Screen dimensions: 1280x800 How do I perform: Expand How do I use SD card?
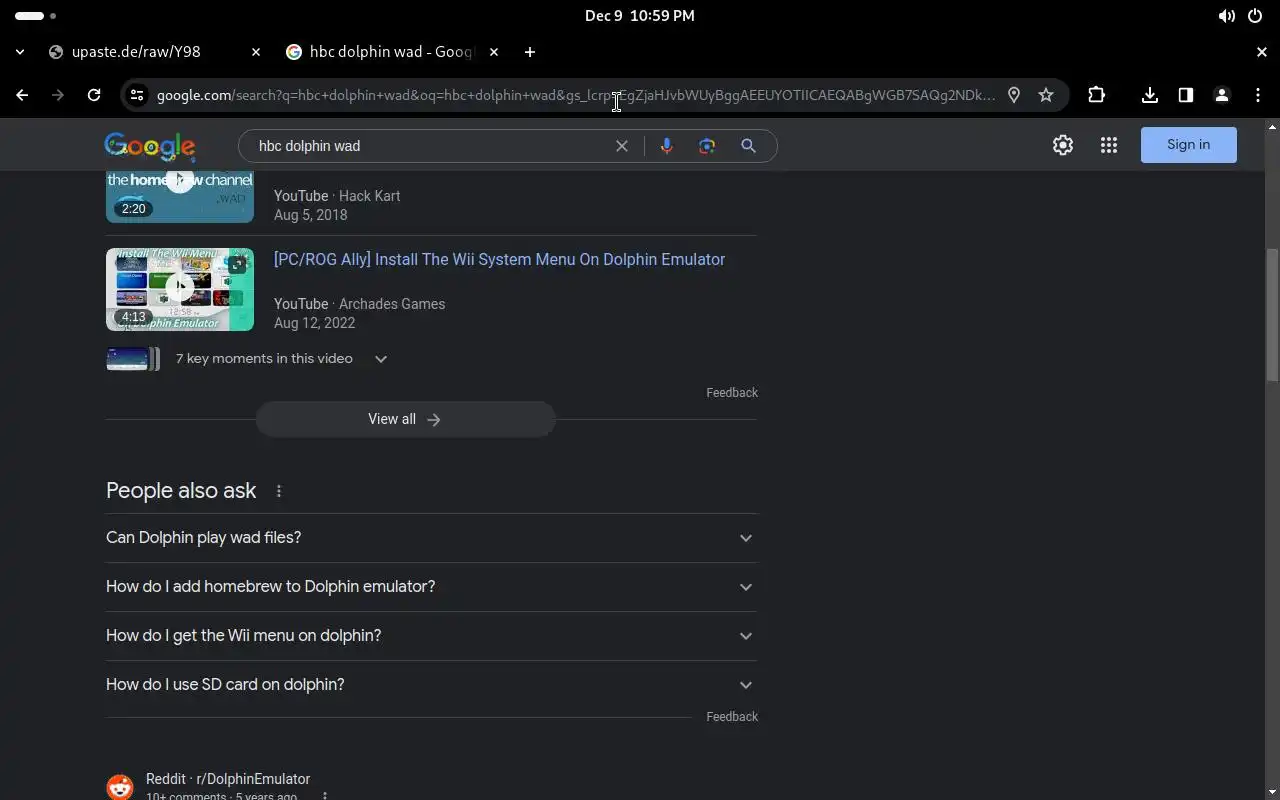click(431, 685)
